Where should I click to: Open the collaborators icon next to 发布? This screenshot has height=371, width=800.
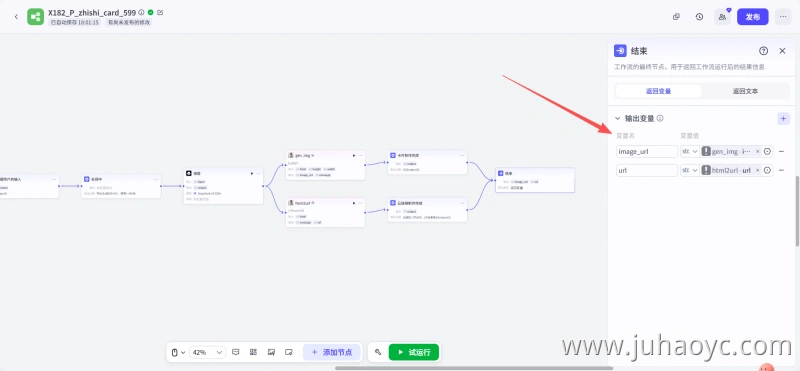point(722,17)
